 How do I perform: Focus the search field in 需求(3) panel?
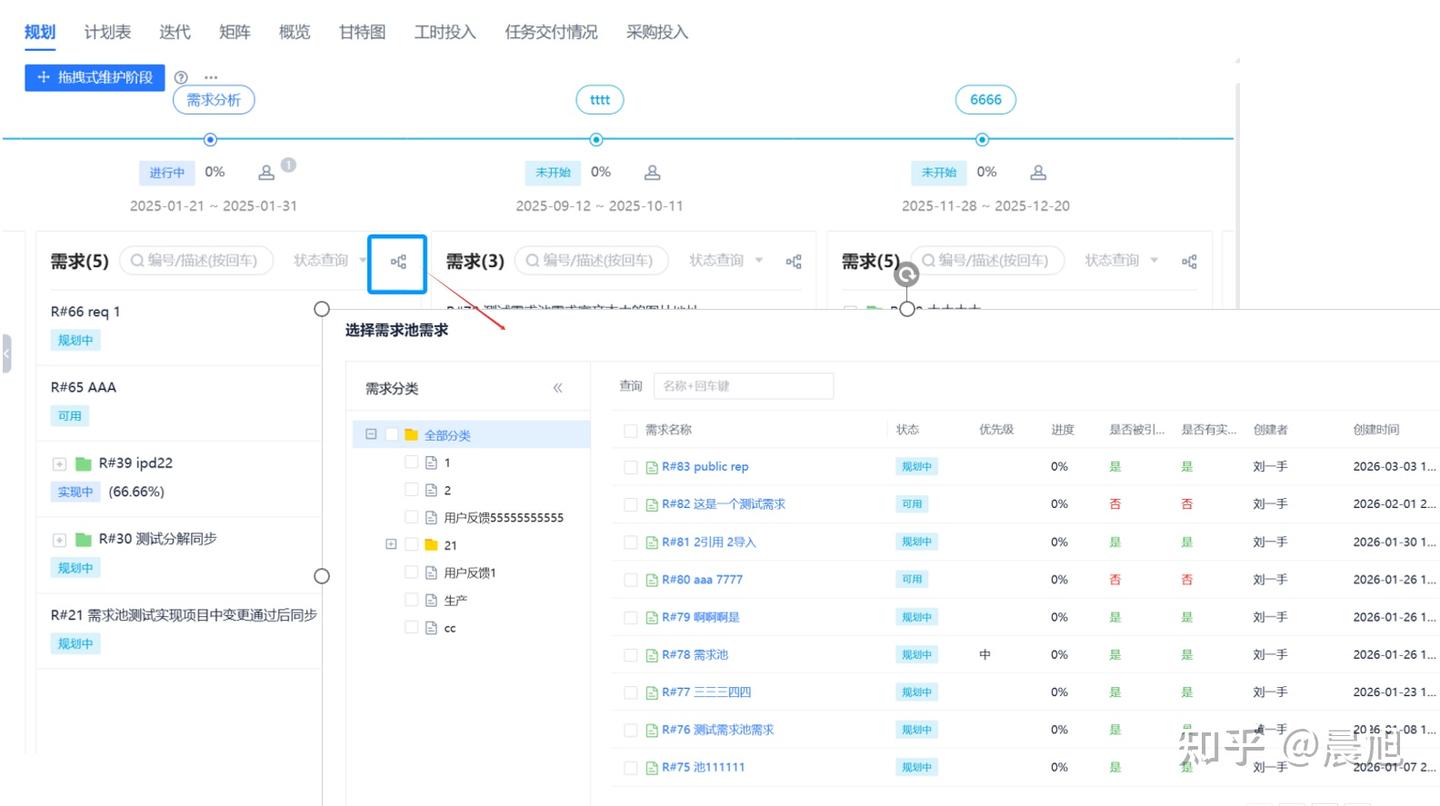pos(590,261)
